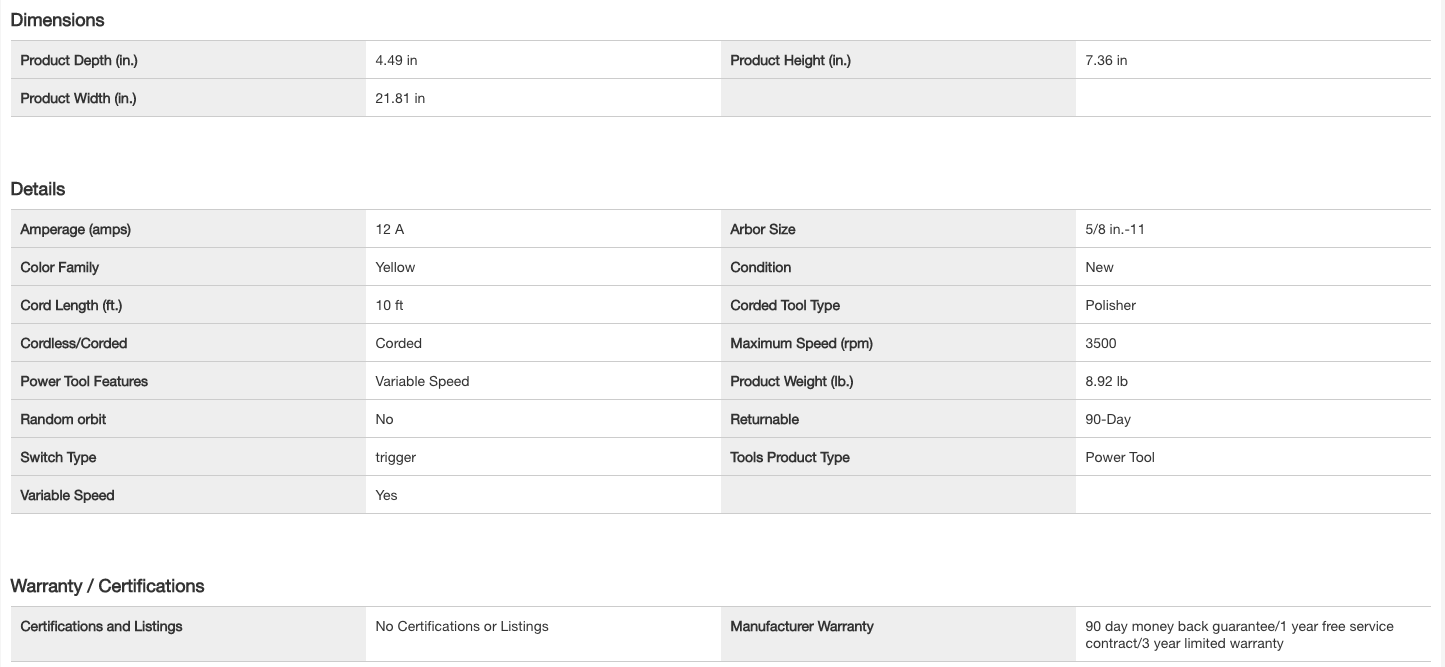The height and width of the screenshot is (667, 1445).
Task: Select the Product Depth (in.) label
Action: coord(79,60)
